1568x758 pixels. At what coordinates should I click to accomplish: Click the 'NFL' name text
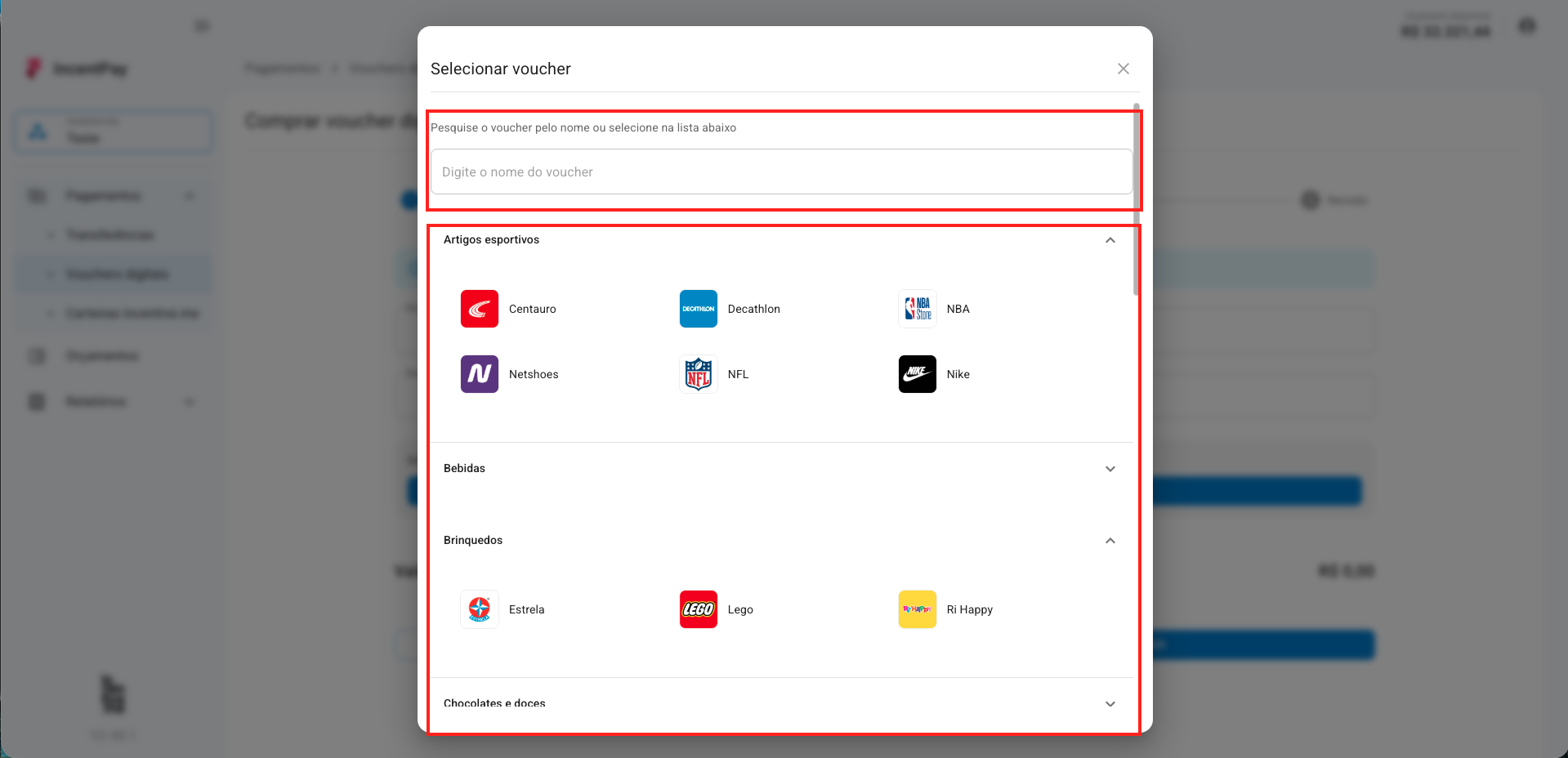[739, 374]
